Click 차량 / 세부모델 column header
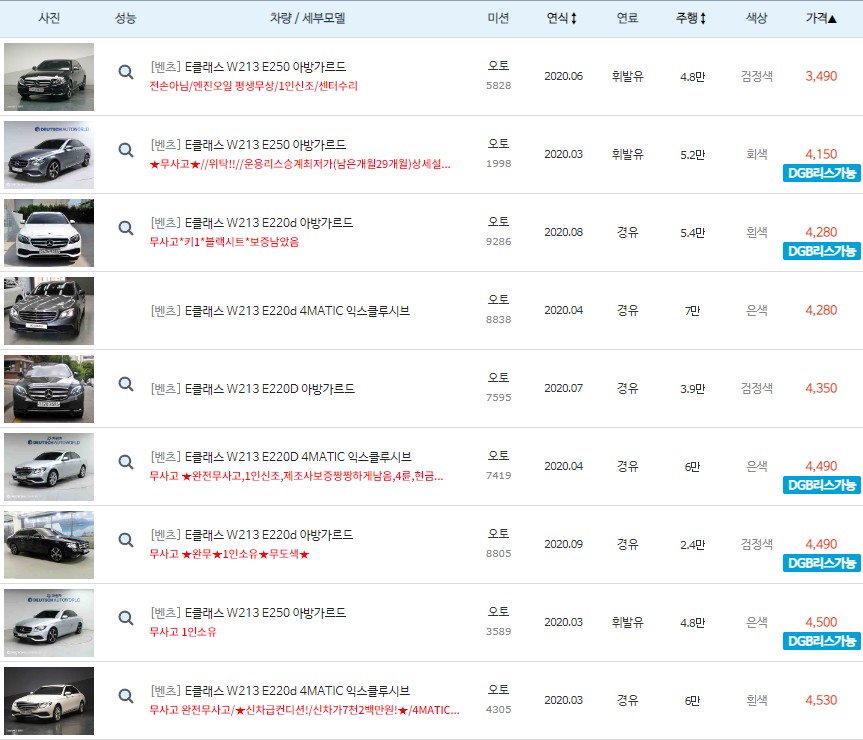Image resolution: width=863 pixels, height=740 pixels. 308,18
